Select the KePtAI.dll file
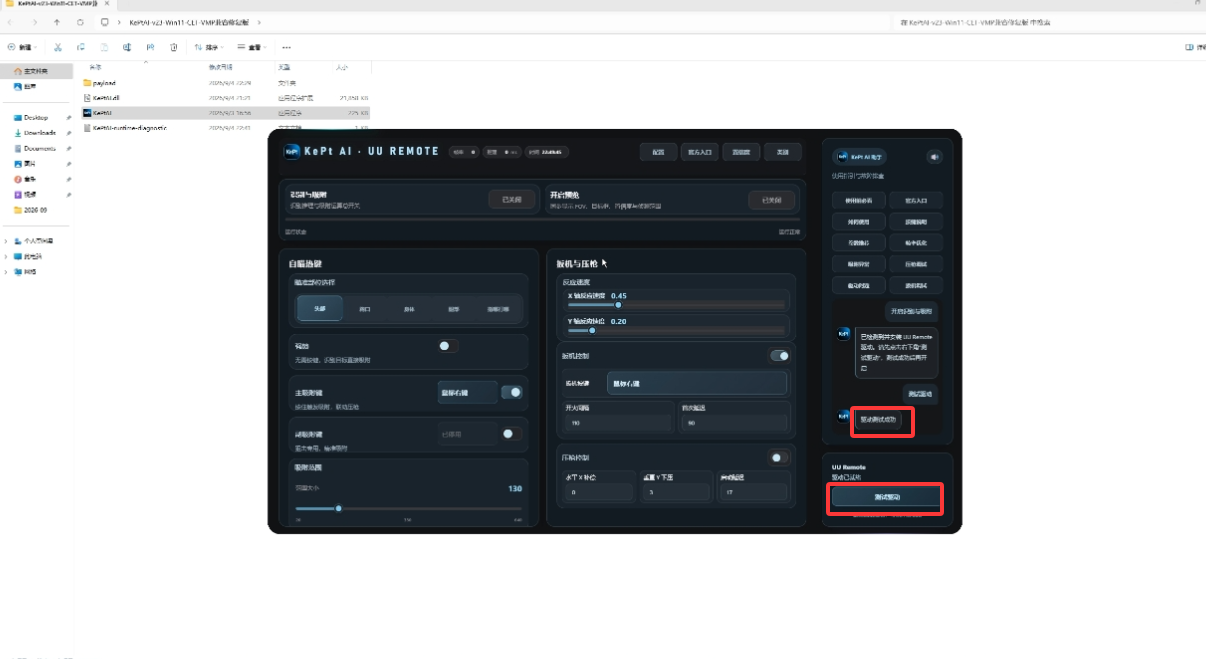Image resolution: width=1206 pixels, height=659 pixels. click(x=225, y=98)
